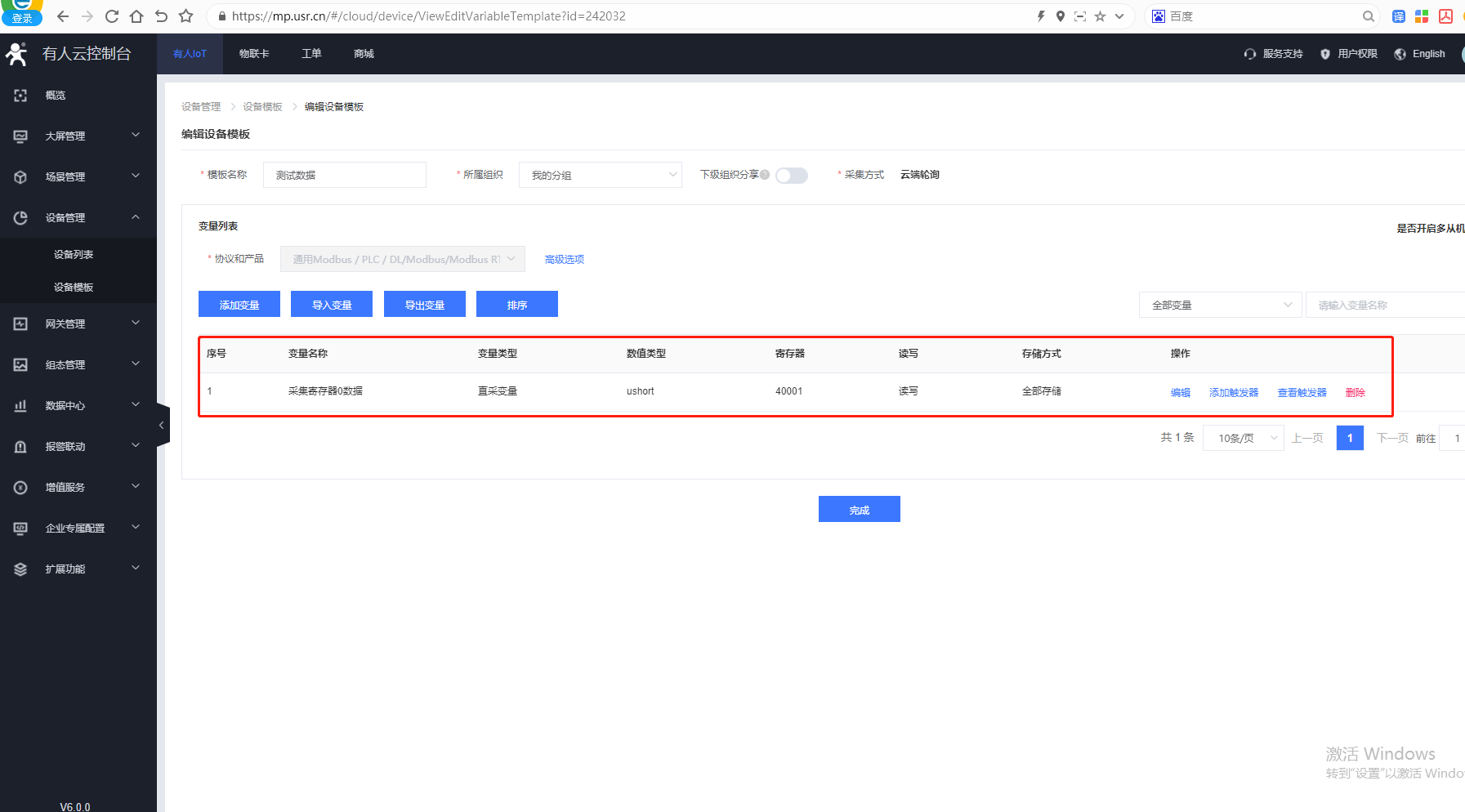1465x812 pixels.
Task: Click the help icon beside subordinate sharing
Action: tap(765, 175)
